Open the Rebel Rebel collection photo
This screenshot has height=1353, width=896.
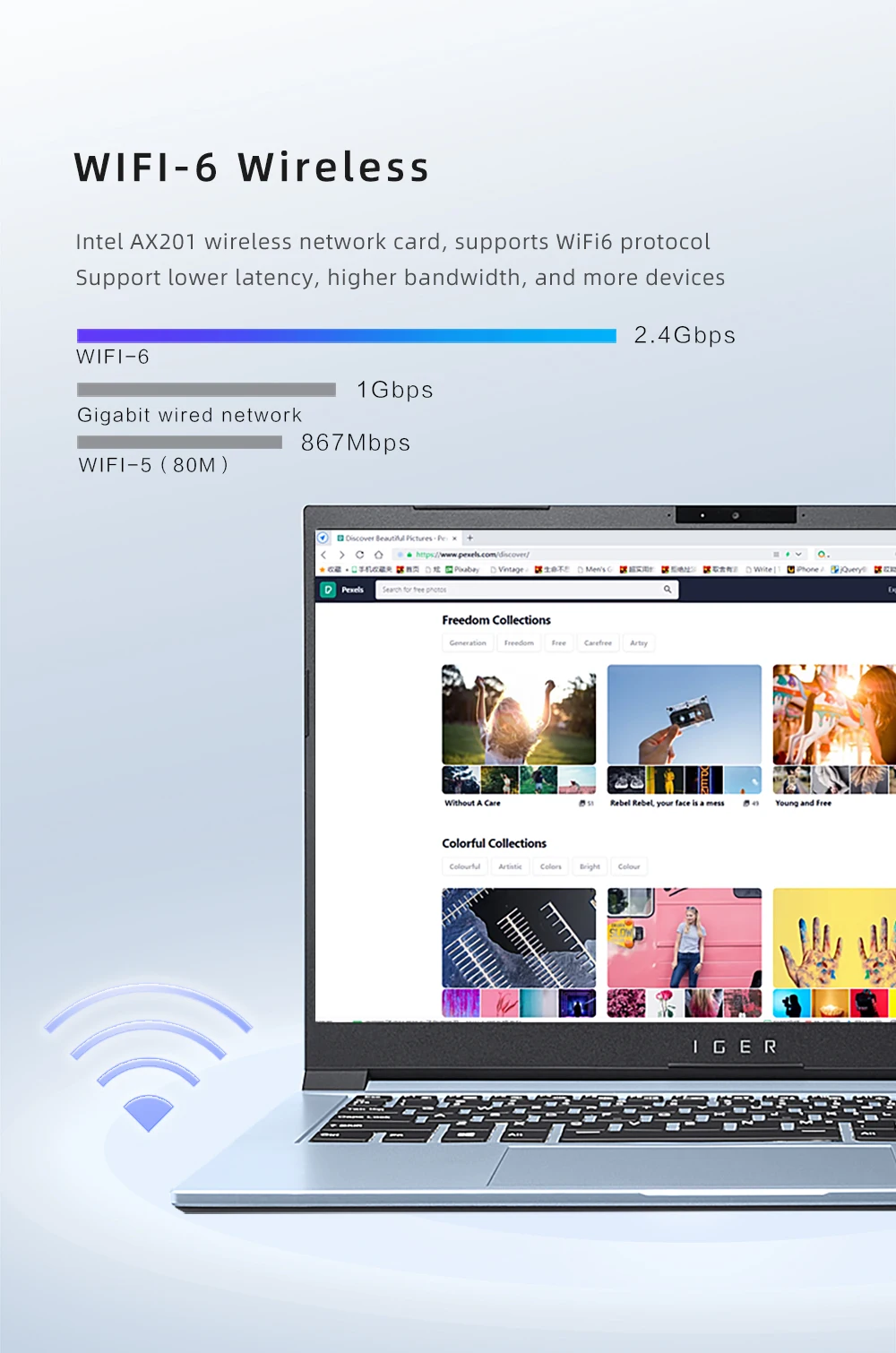point(685,714)
